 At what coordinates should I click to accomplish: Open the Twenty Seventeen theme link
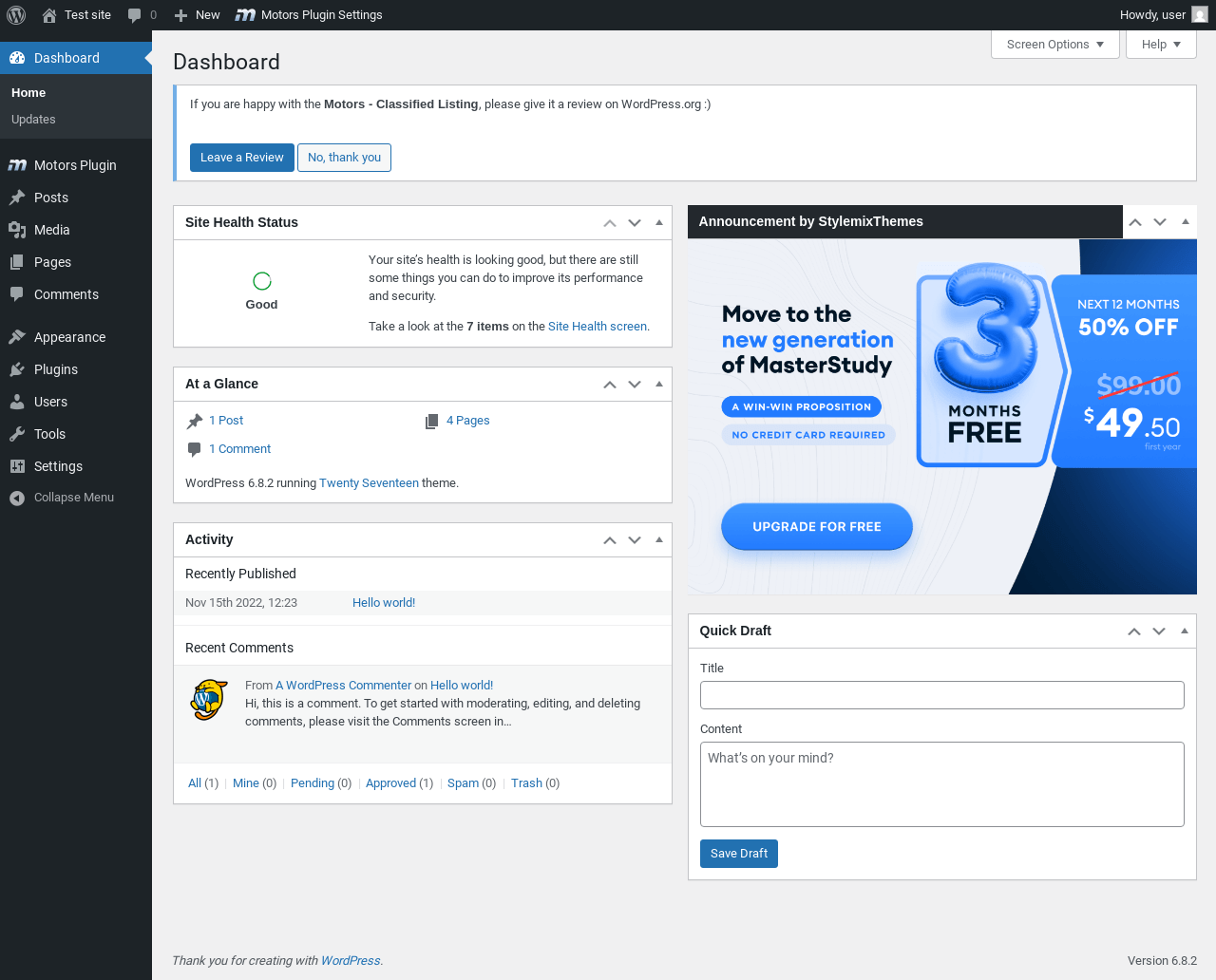(x=369, y=483)
